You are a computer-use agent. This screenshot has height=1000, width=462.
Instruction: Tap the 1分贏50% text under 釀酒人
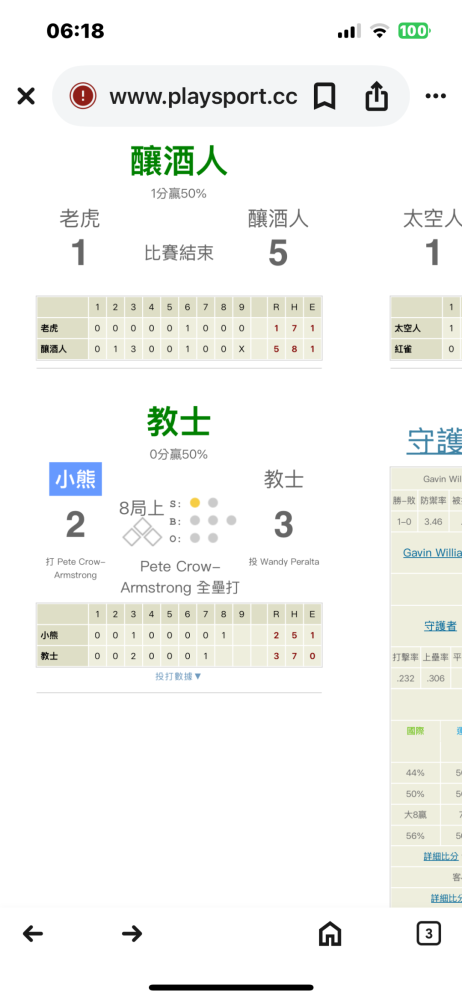coord(179,194)
